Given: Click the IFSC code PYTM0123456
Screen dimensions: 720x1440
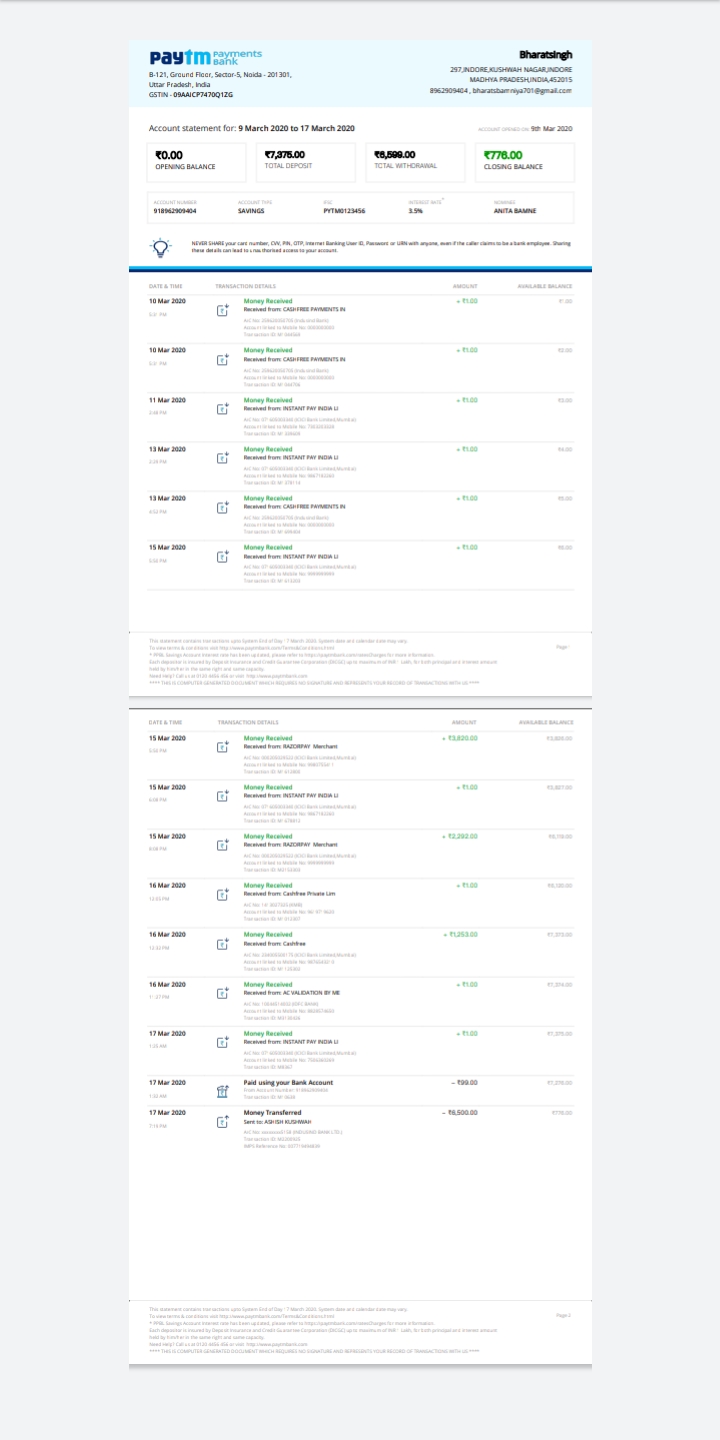Looking at the screenshot, I should (x=344, y=211).
